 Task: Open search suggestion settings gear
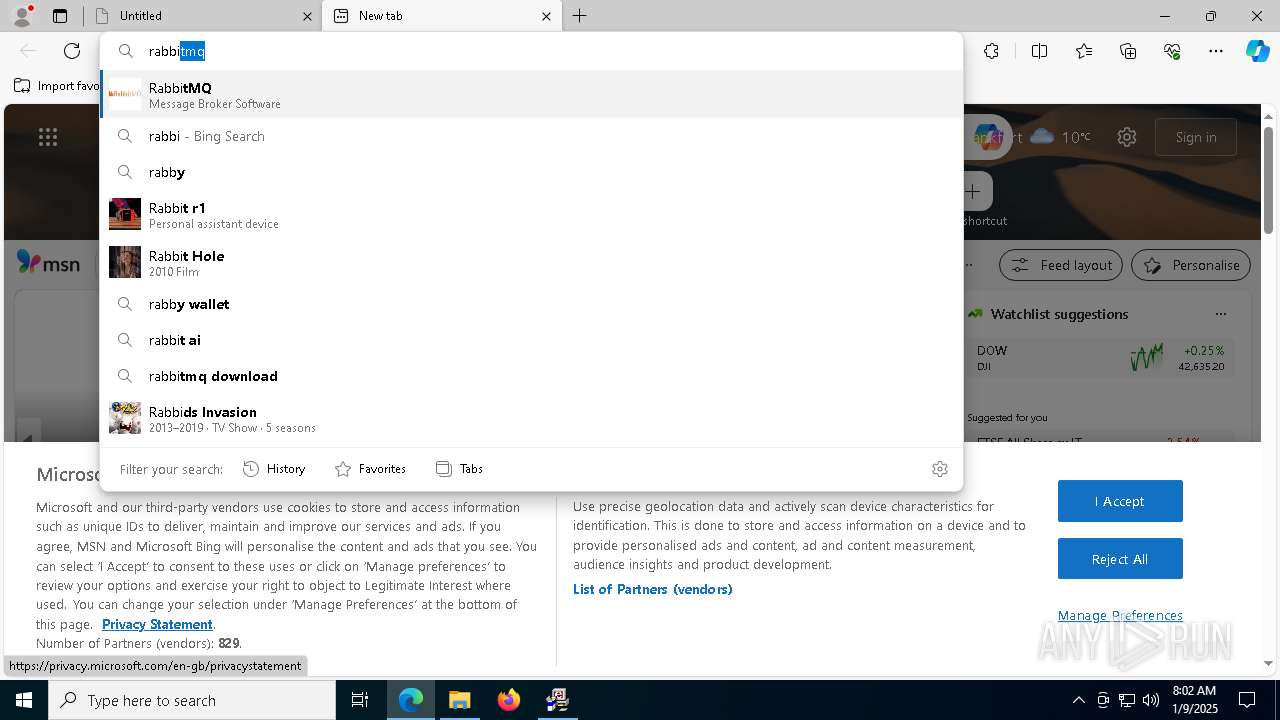pyautogui.click(x=939, y=468)
